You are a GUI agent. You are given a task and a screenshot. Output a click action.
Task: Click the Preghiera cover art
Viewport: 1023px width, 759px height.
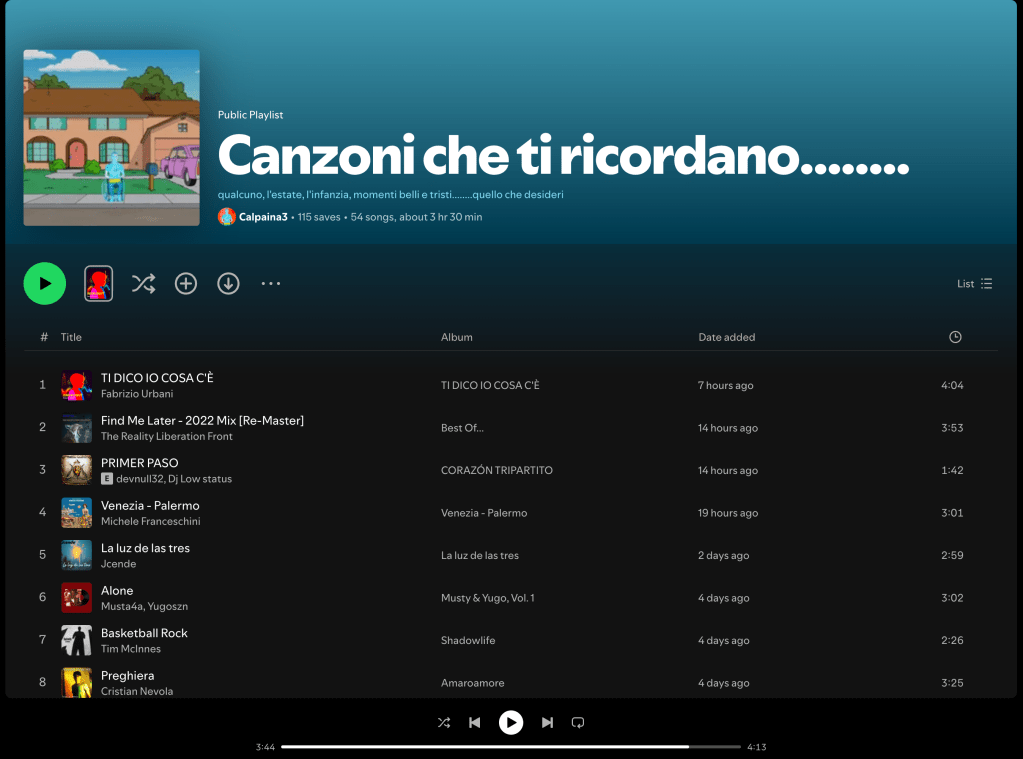click(x=76, y=683)
